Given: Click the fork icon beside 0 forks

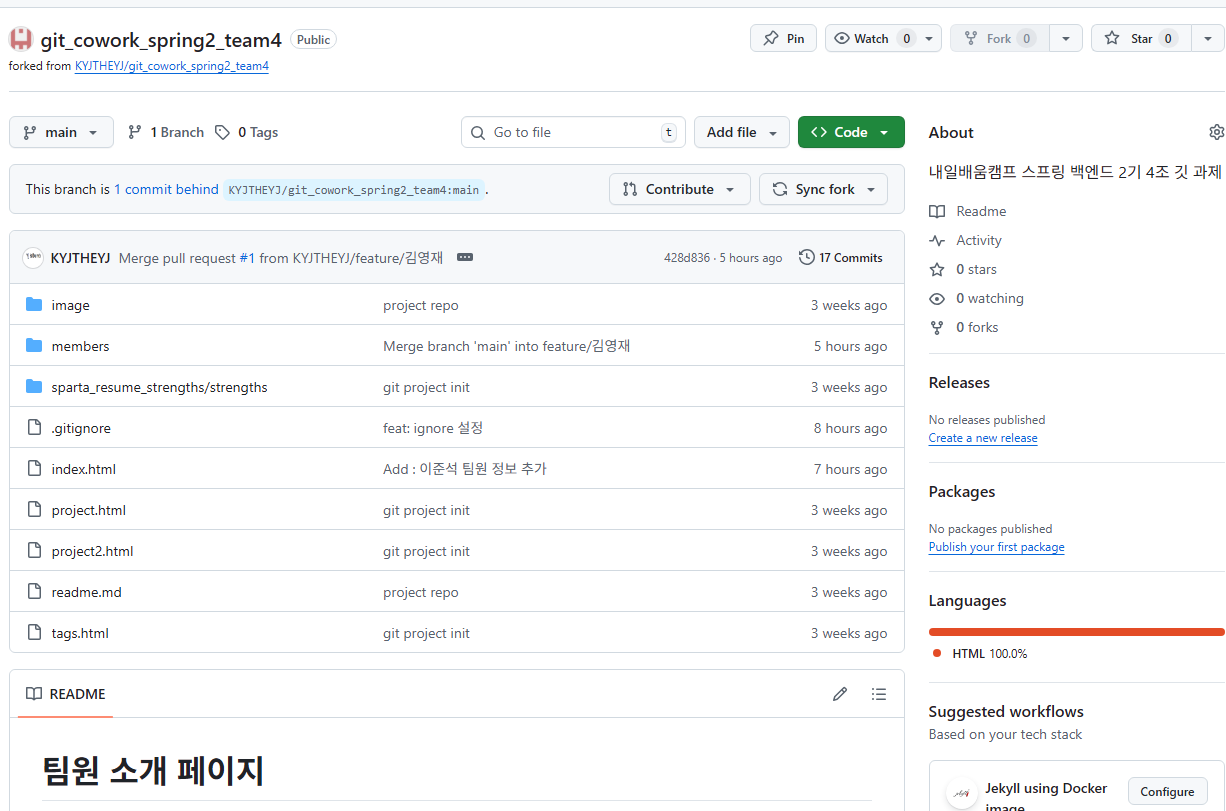Looking at the screenshot, I should tap(937, 327).
